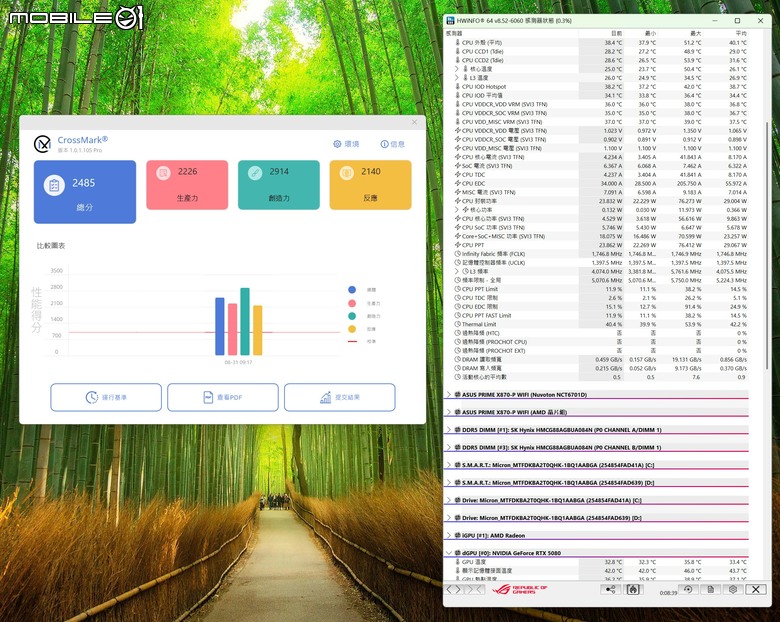Toggle the teal legend dot in the chart
Viewport: 780px width, 622px height.
click(x=352, y=316)
